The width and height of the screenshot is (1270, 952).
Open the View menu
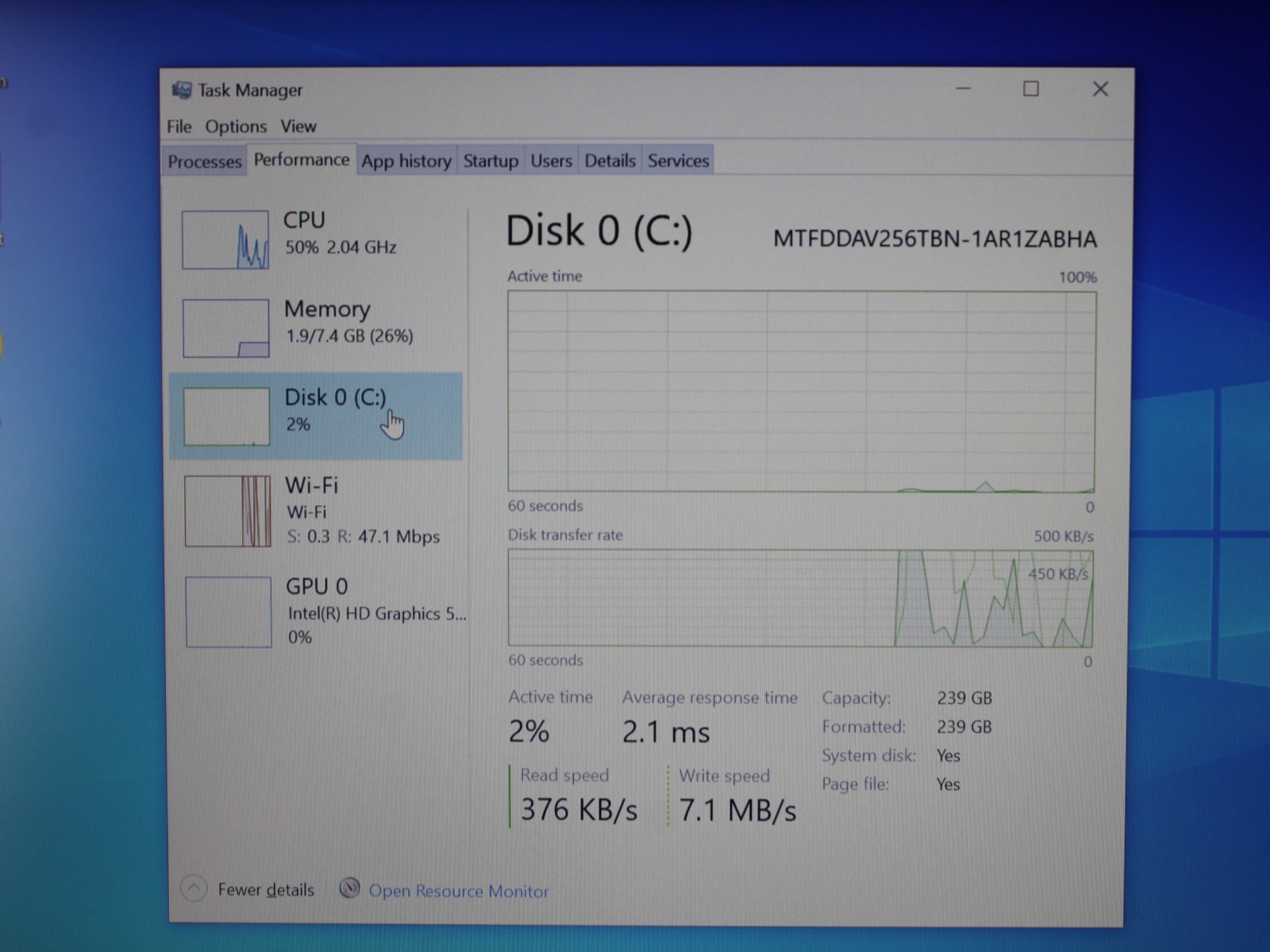pyautogui.click(x=298, y=126)
